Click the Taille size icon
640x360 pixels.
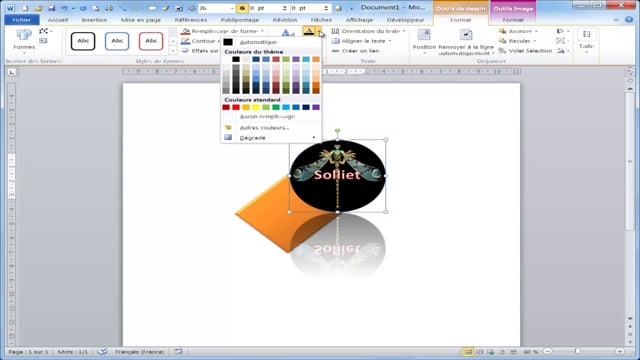click(x=587, y=35)
